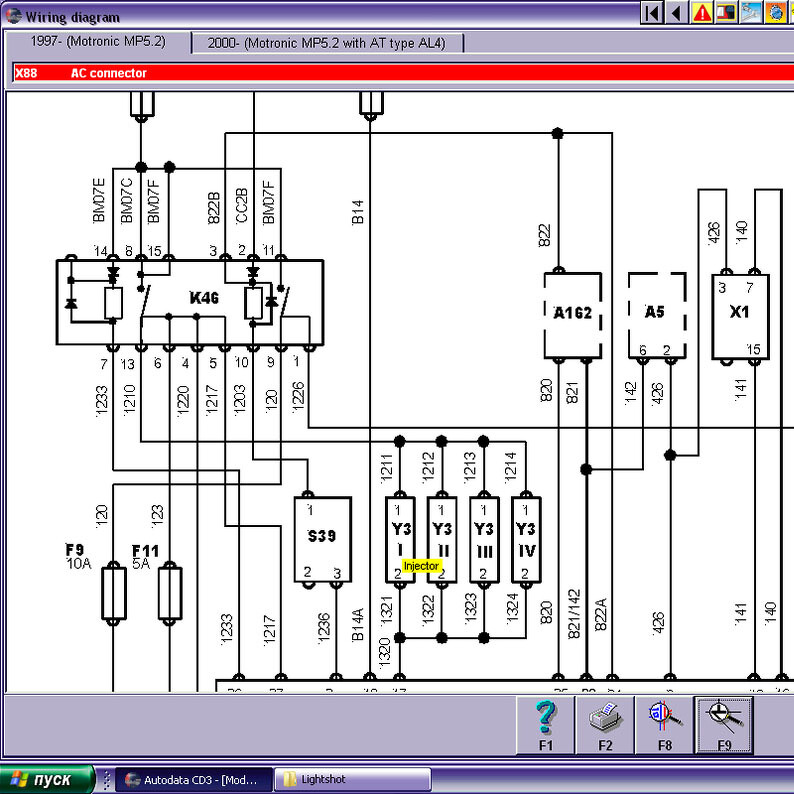Select fuse F11 5A symbol
Screen dimensions: 794x794
(170, 593)
